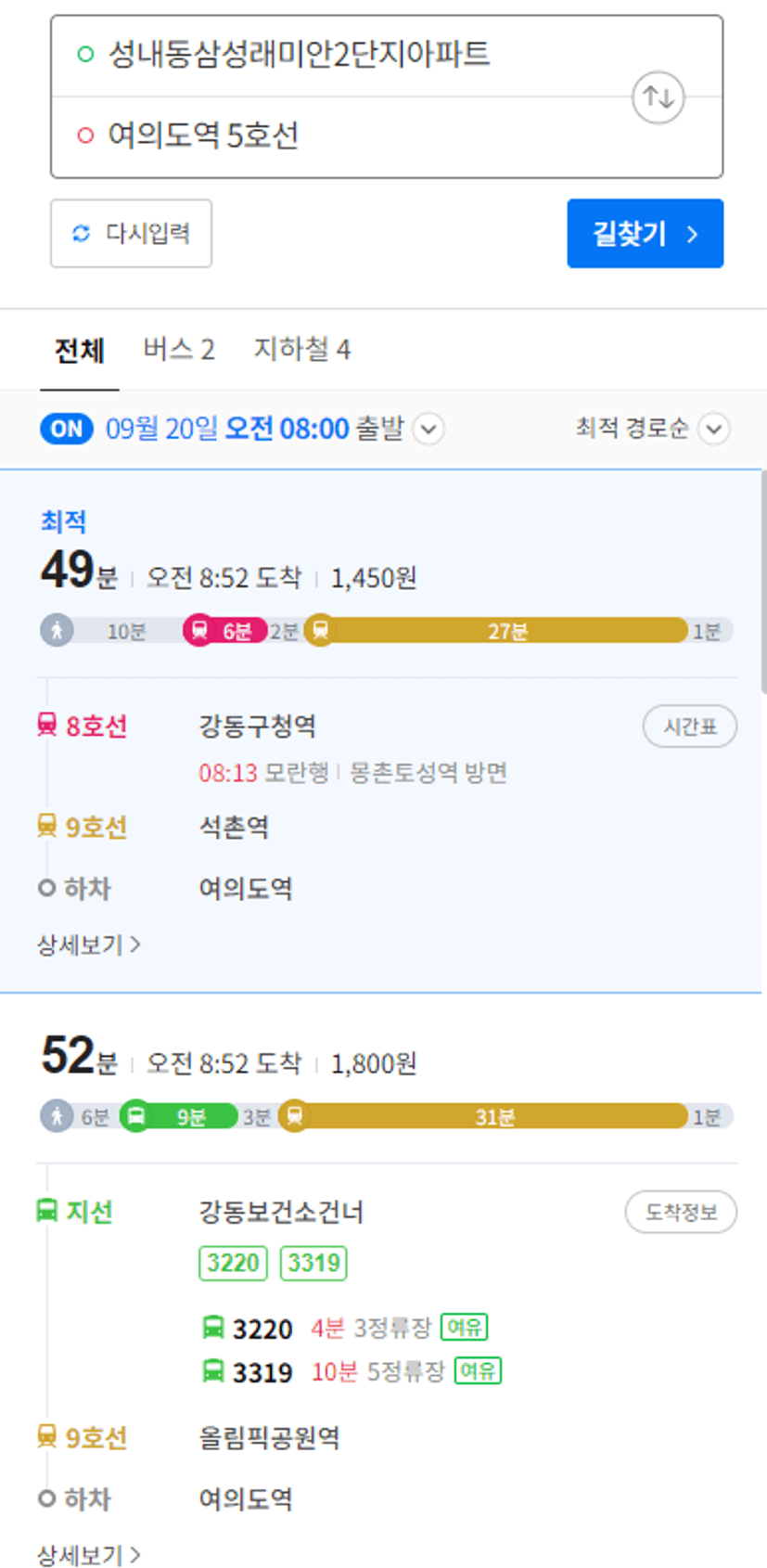Click the bus icon next to 3220 arrival
This screenshot has height=1568, width=767.
tap(213, 1328)
